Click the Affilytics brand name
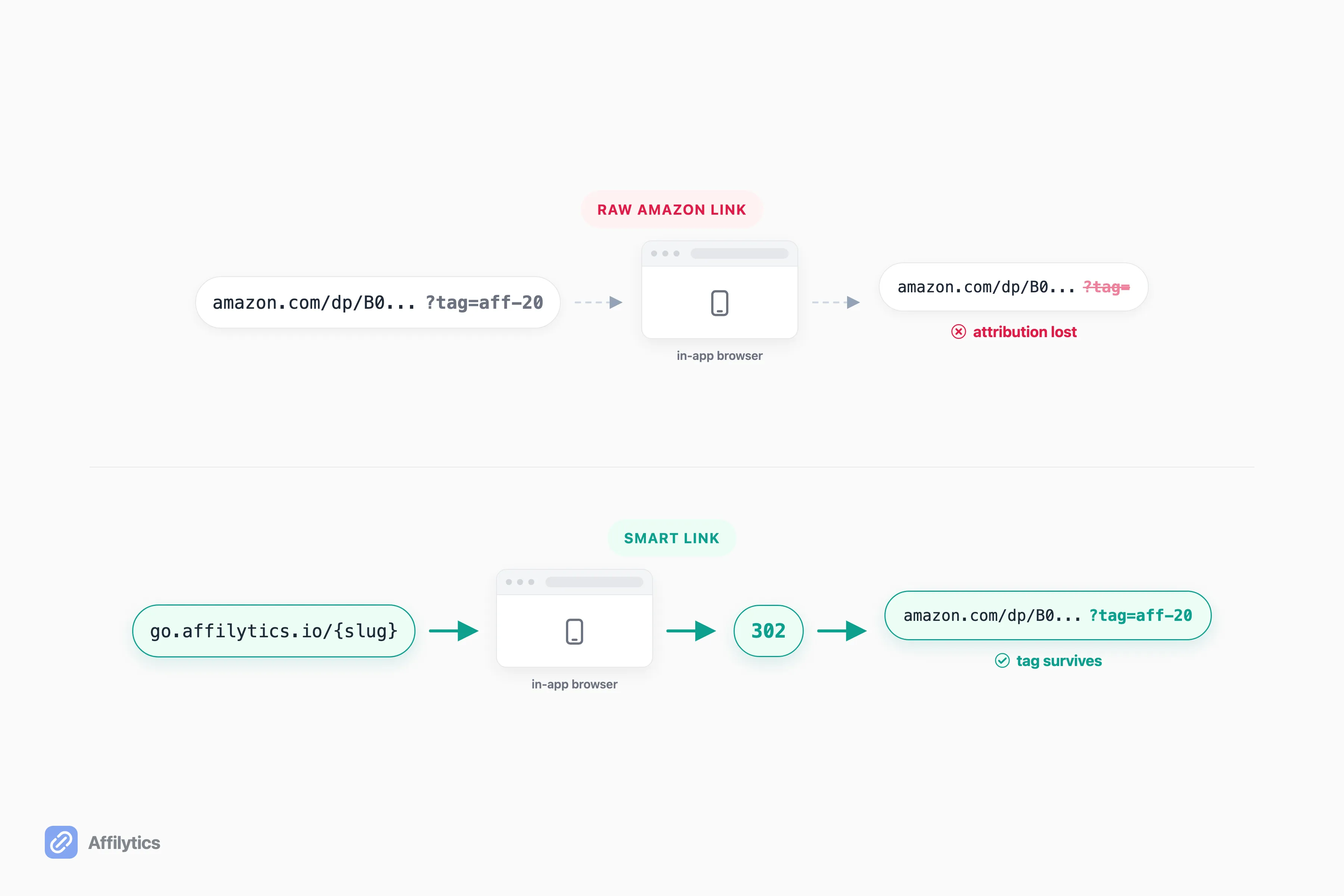Viewport: 1344px width, 896px height. (x=124, y=842)
